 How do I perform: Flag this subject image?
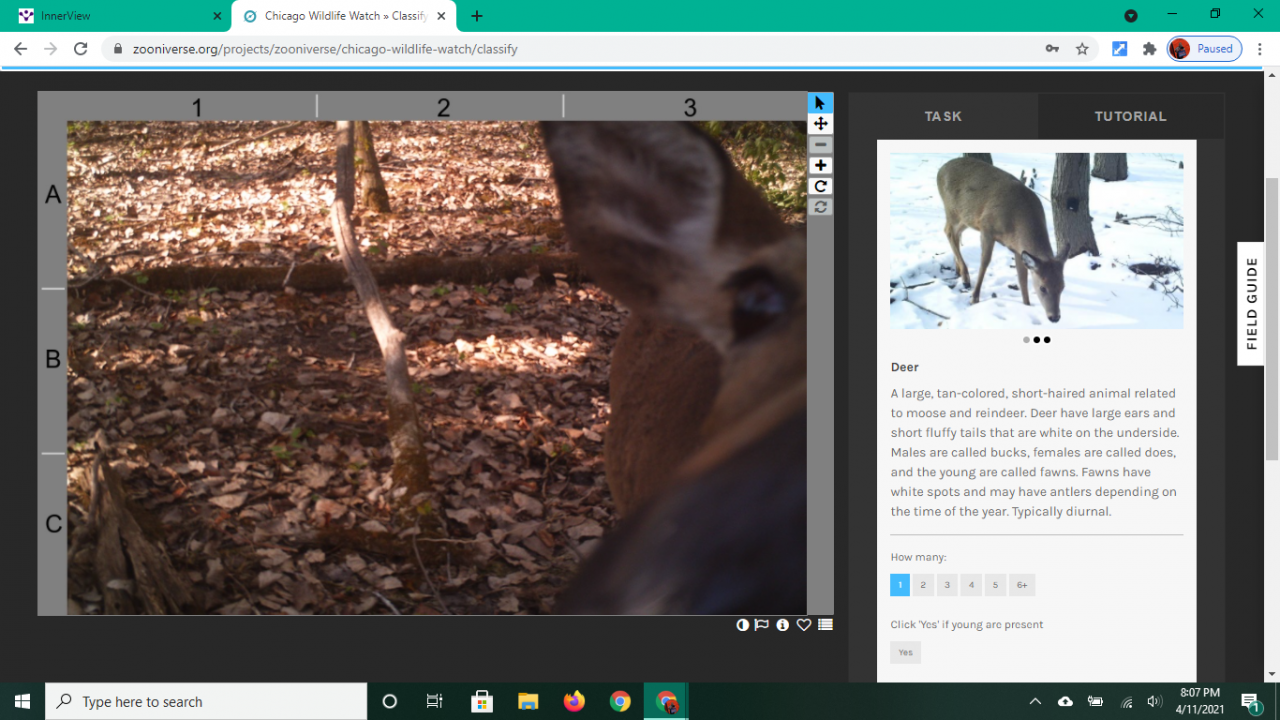[762, 625]
